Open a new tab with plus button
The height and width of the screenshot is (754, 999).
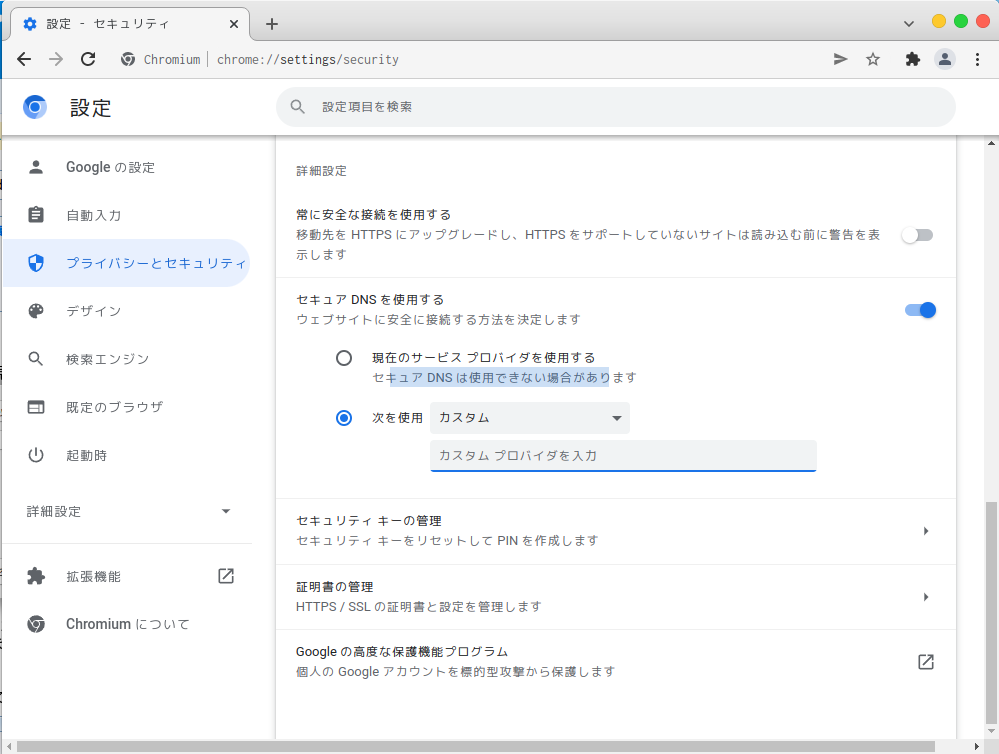click(x=272, y=24)
